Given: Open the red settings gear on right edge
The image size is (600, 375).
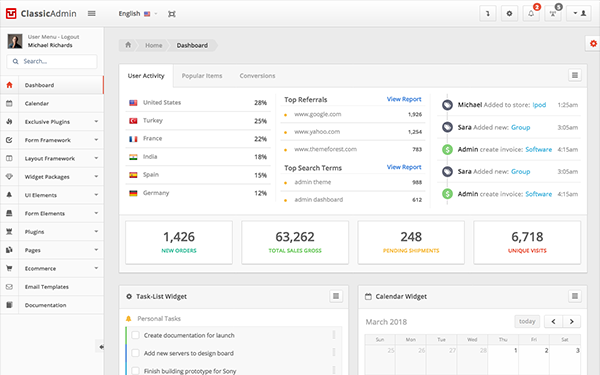Looking at the screenshot, I should [x=593, y=44].
